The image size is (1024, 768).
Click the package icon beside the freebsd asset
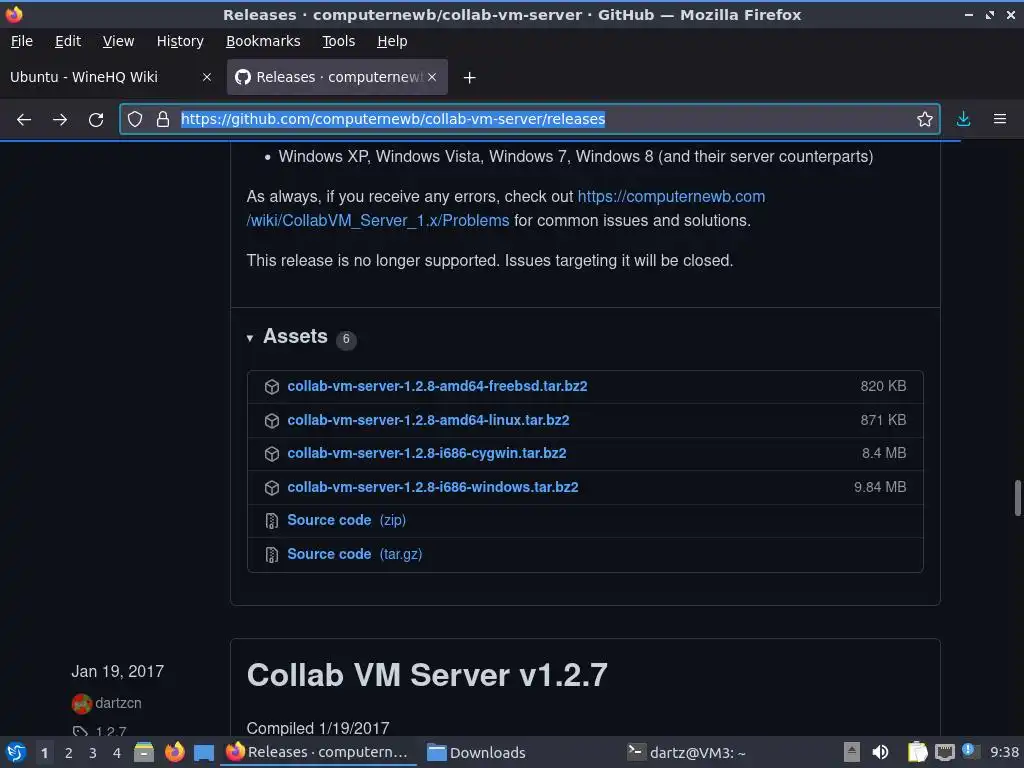tap(272, 387)
